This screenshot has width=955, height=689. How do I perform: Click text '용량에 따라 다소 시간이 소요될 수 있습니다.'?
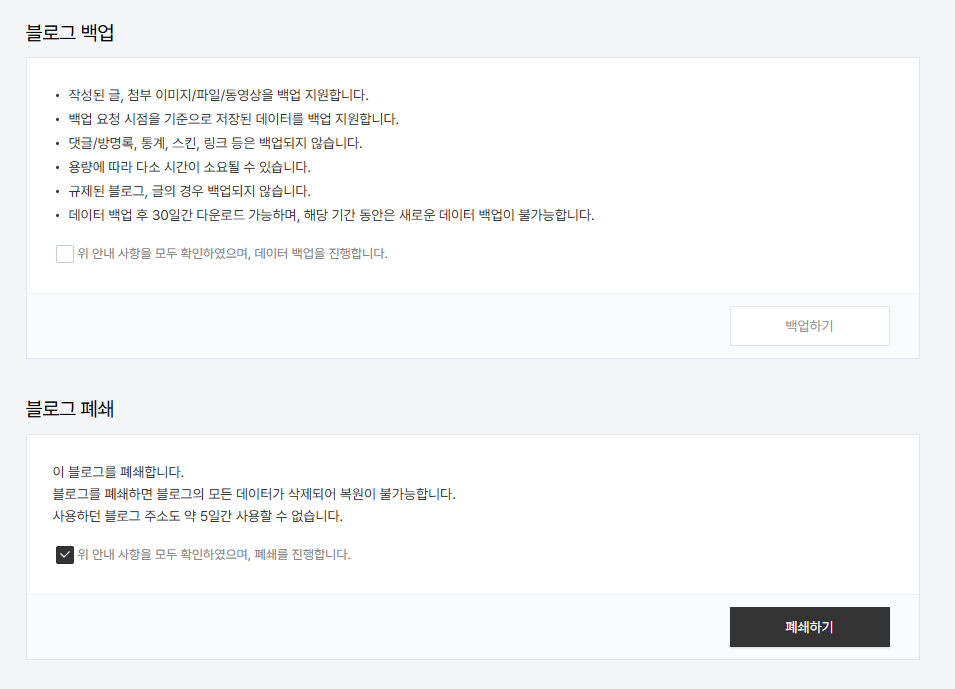click(x=189, y=167)
